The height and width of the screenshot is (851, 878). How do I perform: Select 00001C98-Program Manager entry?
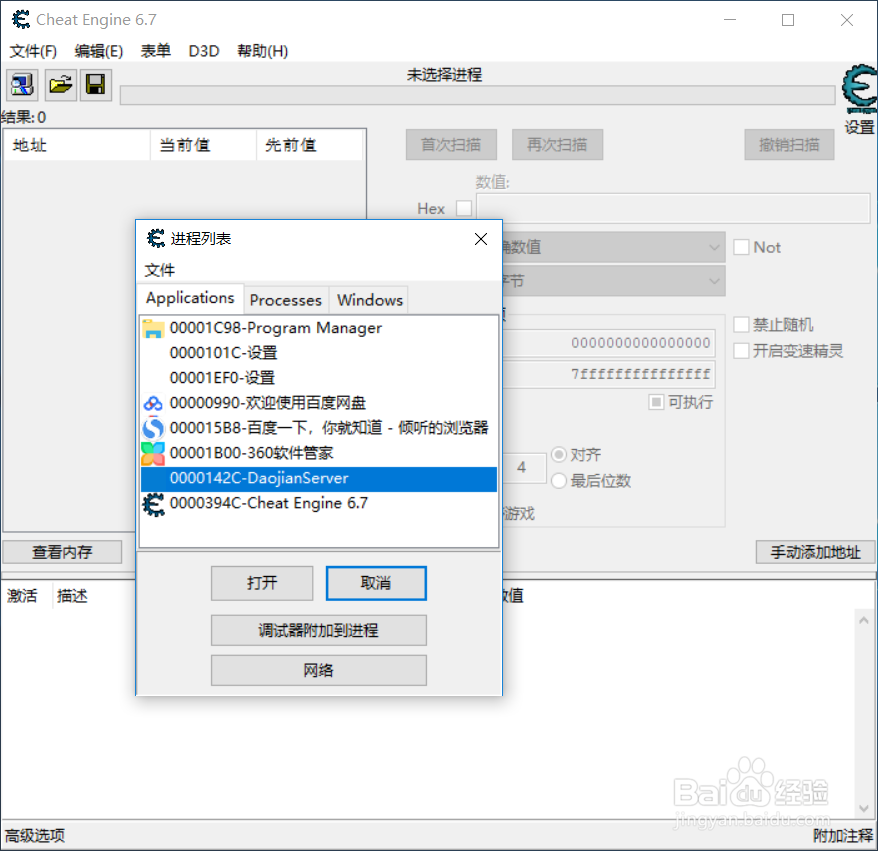point(319,328)
